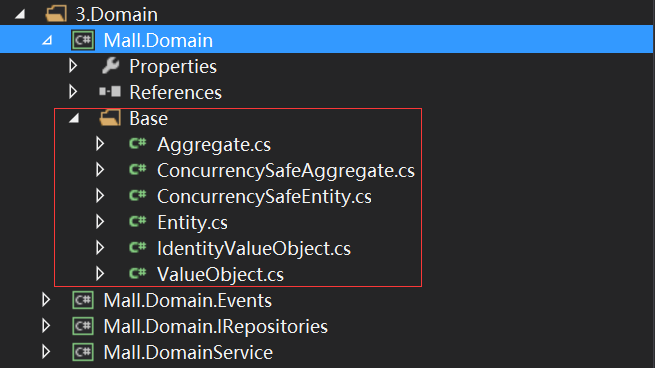Open IdentityValueObject.cs file
655x368 pixels.
pyautogui.click(x=254, y=249)
